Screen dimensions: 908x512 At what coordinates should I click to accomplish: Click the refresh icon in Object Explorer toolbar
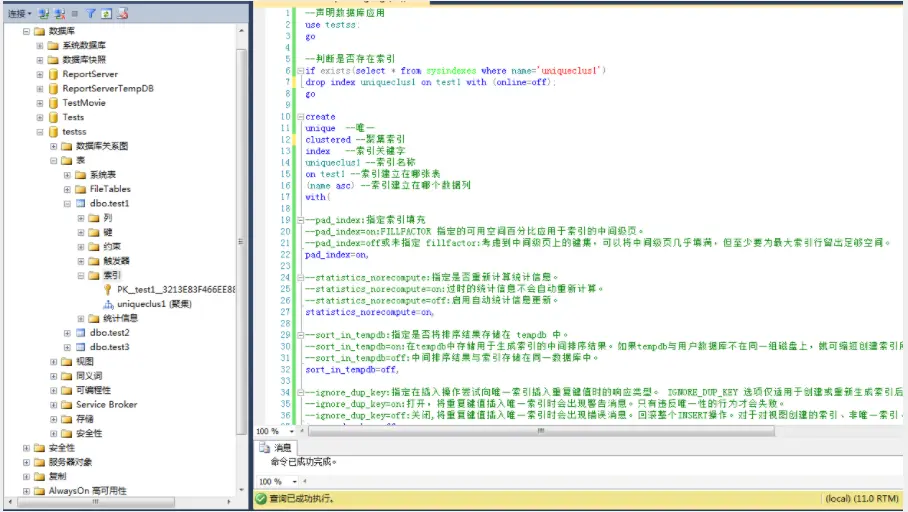coord(107,13)
